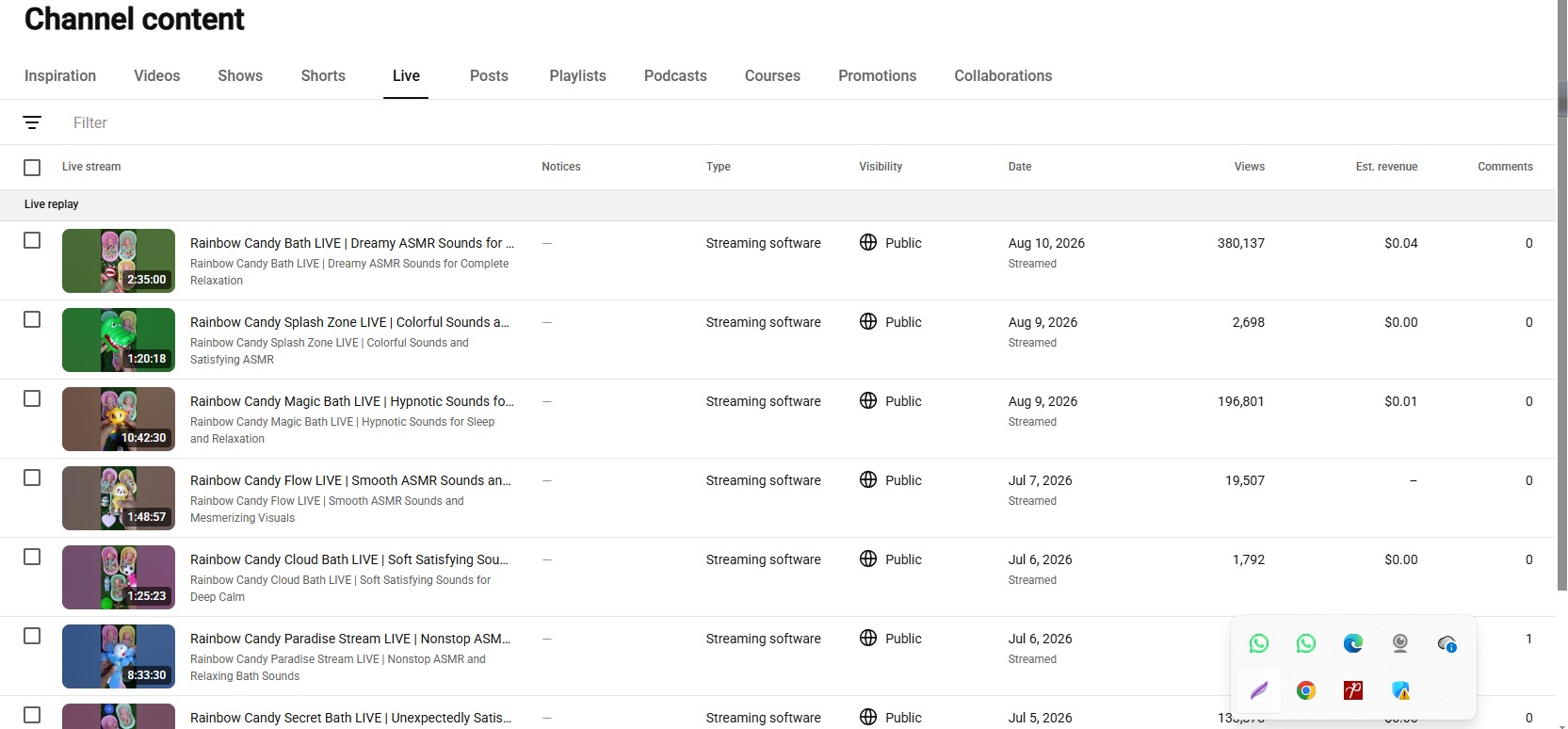Click the 1:20:18 Splash Zone thumbnail
Screen dimensions: 1568x729
tap(119, 340)
